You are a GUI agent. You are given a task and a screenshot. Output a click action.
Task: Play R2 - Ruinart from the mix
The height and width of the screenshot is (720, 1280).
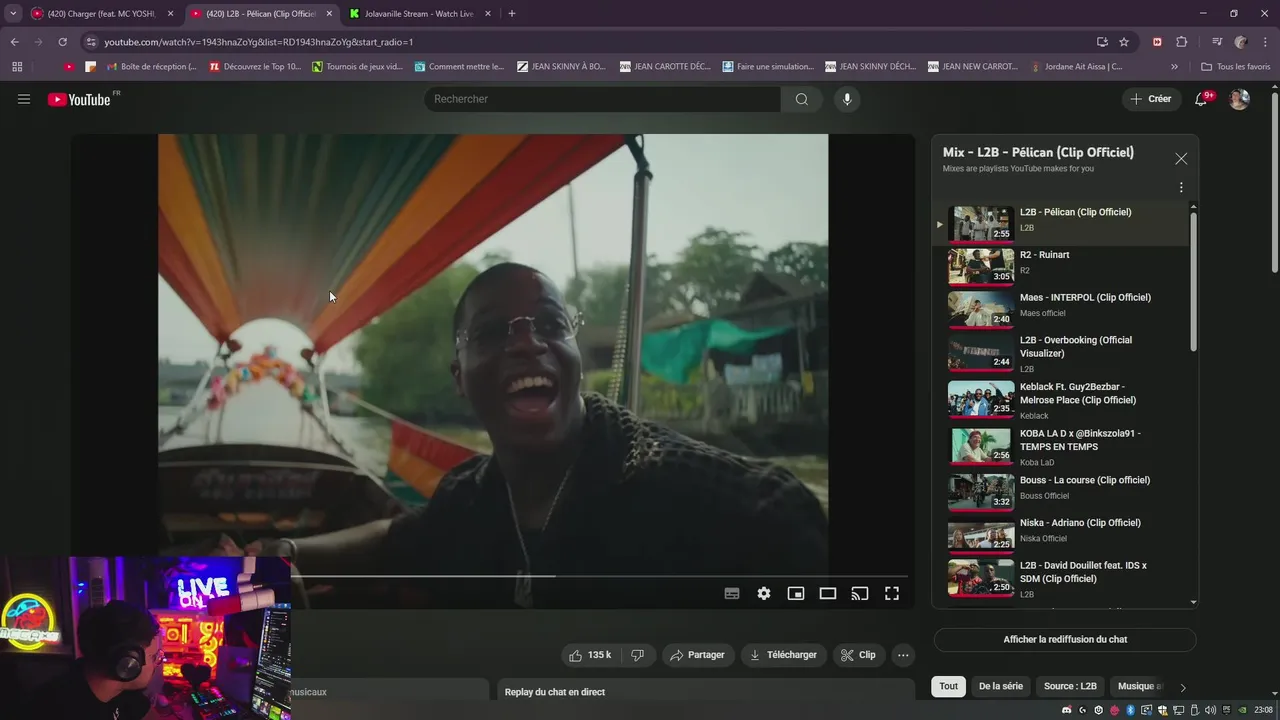click(1060, 265)
